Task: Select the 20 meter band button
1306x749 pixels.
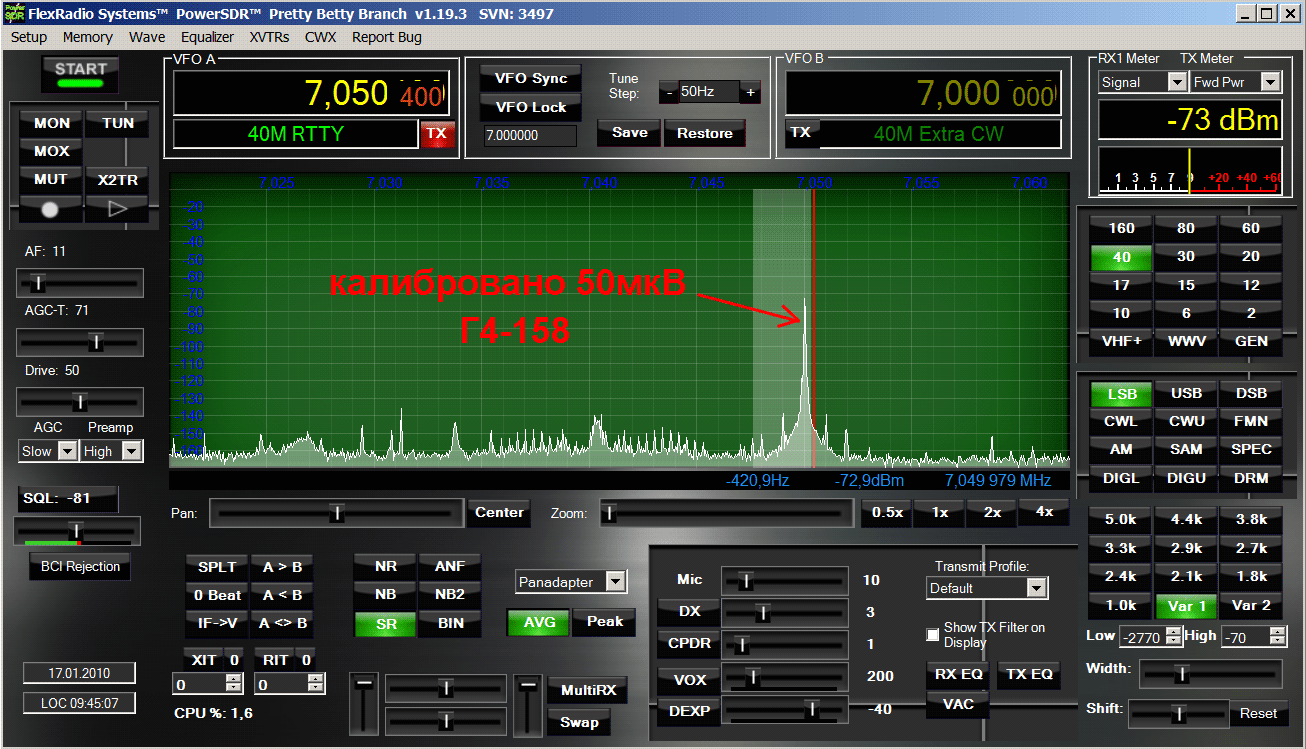Action: 1250,256
